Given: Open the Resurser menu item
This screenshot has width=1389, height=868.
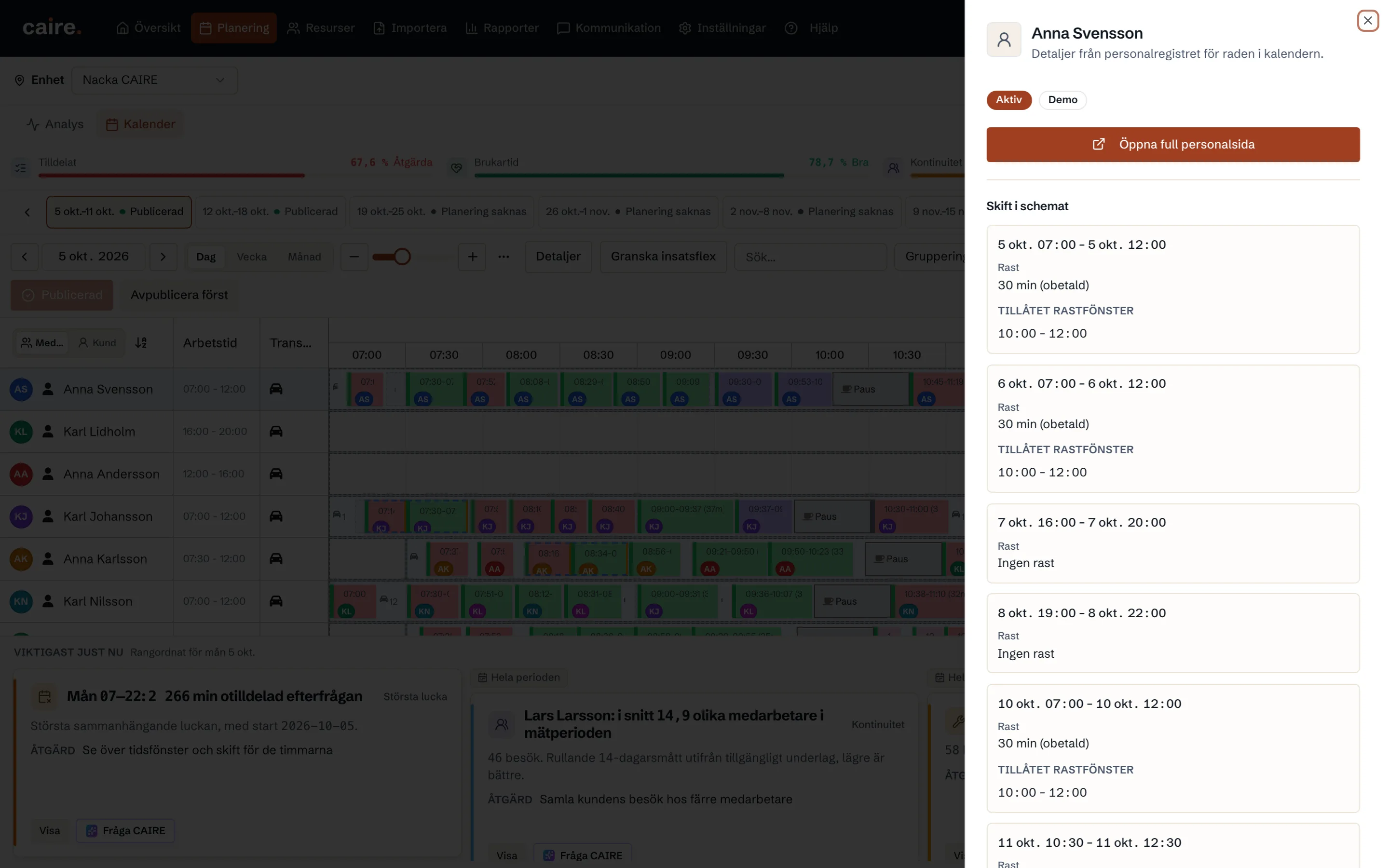Looking at the screenshot, I should (x=321, y=28).
